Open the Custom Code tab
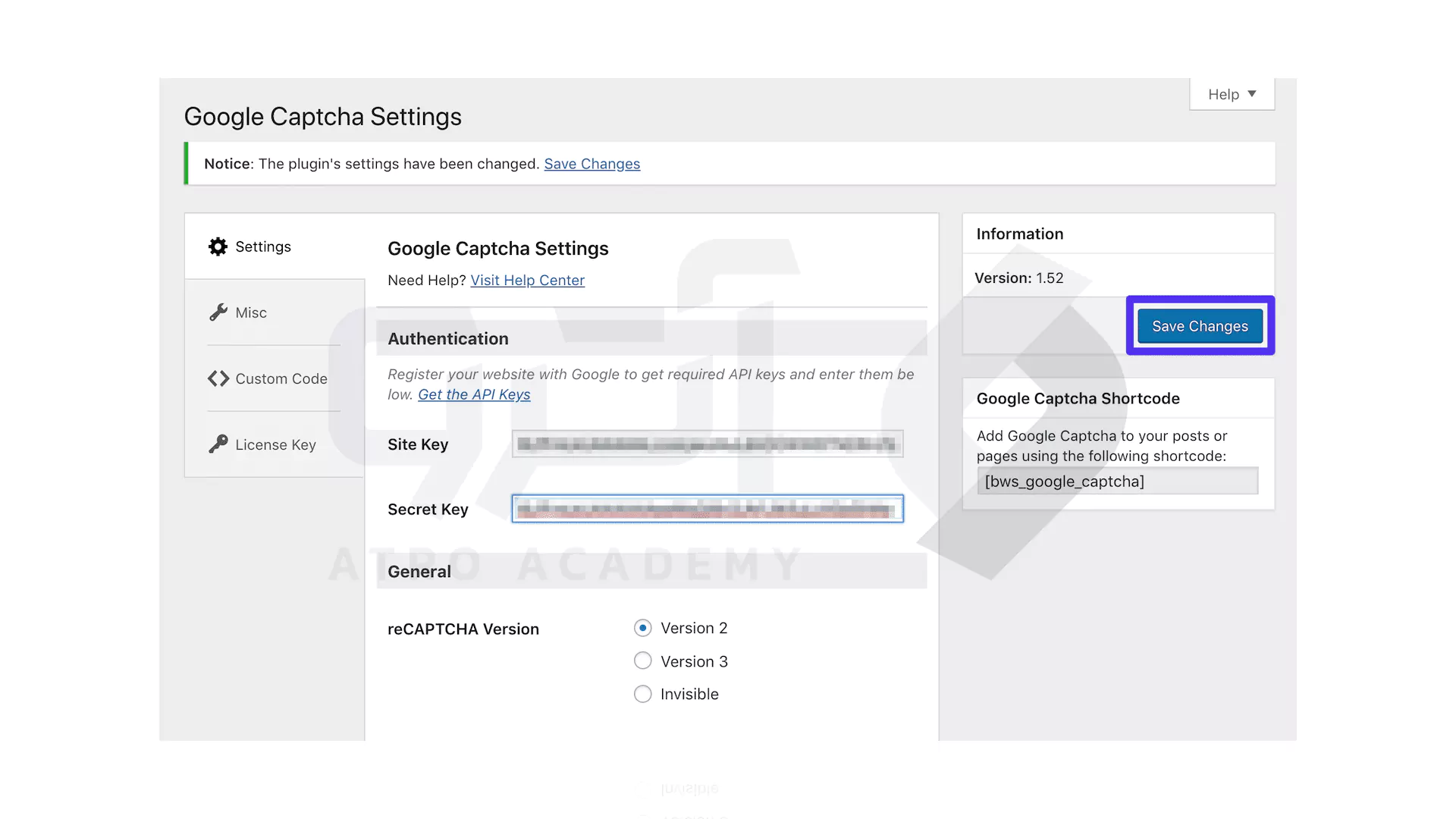Screen dimensions: 1456x819 pos(275,378)
